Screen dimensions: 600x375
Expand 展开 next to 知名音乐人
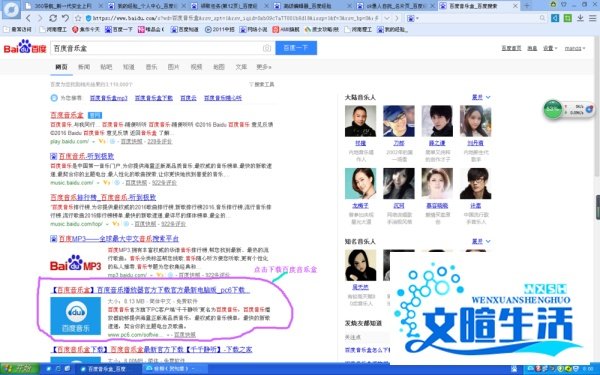(x=481, y=241)
